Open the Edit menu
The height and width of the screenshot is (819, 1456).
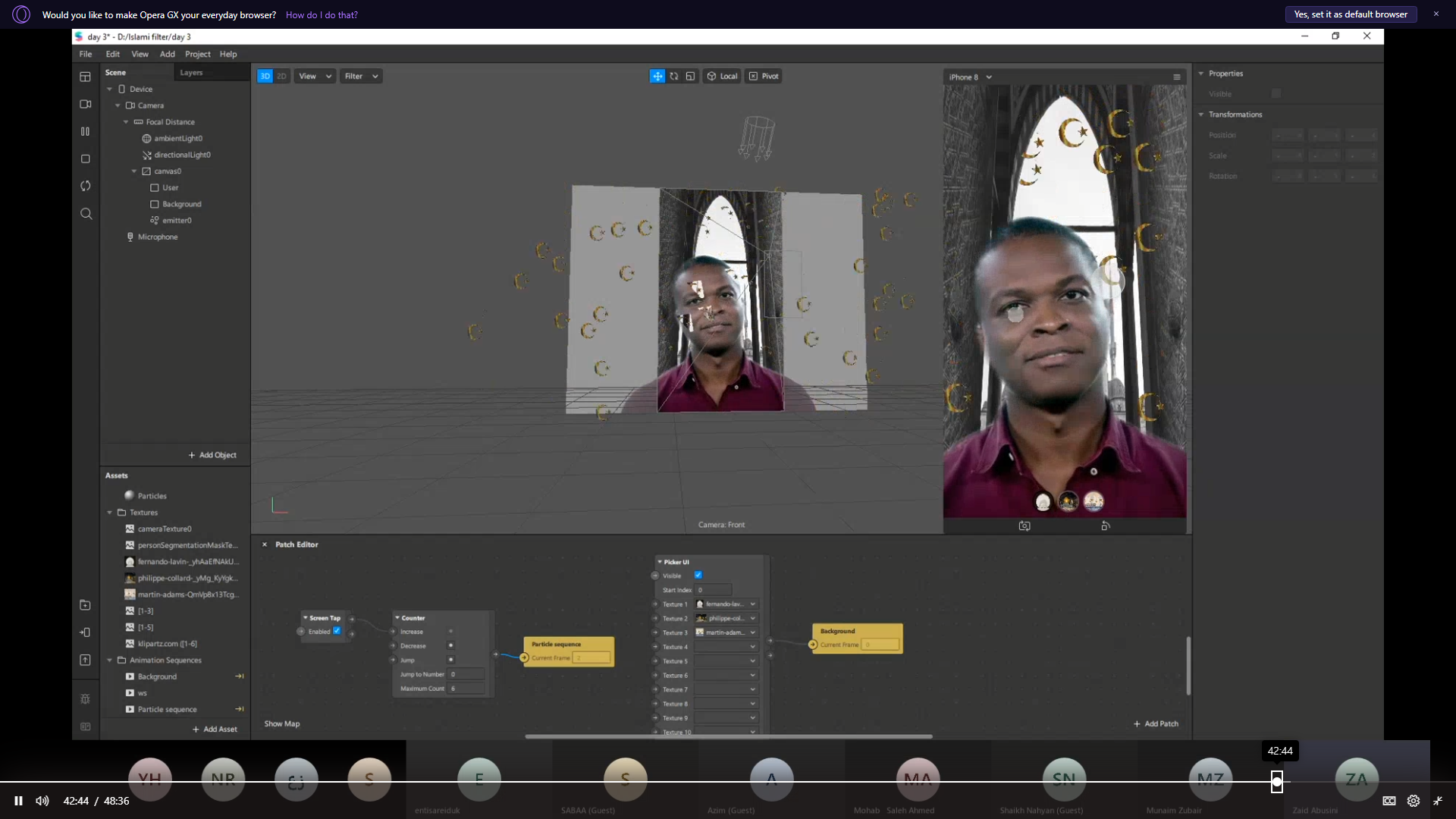113,54
